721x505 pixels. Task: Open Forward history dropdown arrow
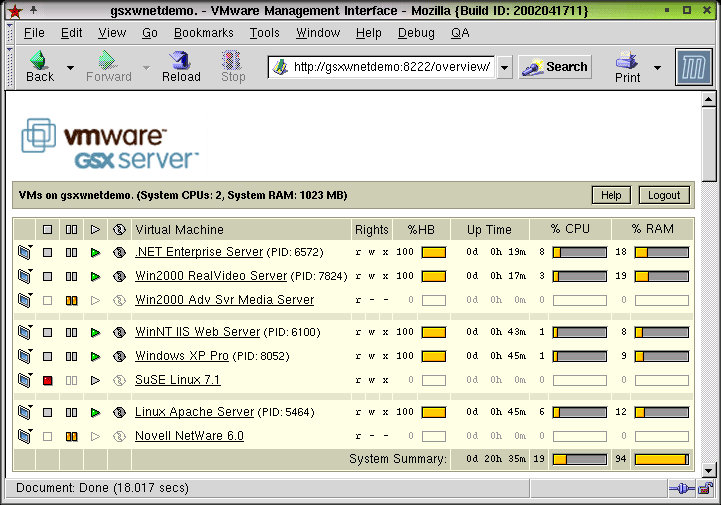146,68
